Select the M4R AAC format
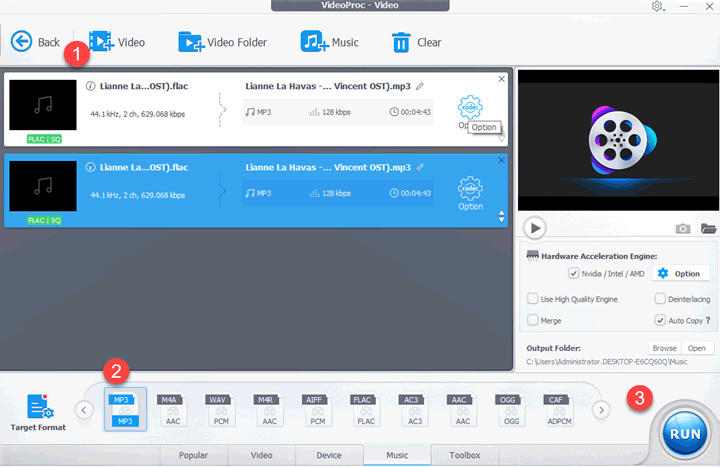The width and height of the screenshot is (720, 467). click(x=269, y=410)
